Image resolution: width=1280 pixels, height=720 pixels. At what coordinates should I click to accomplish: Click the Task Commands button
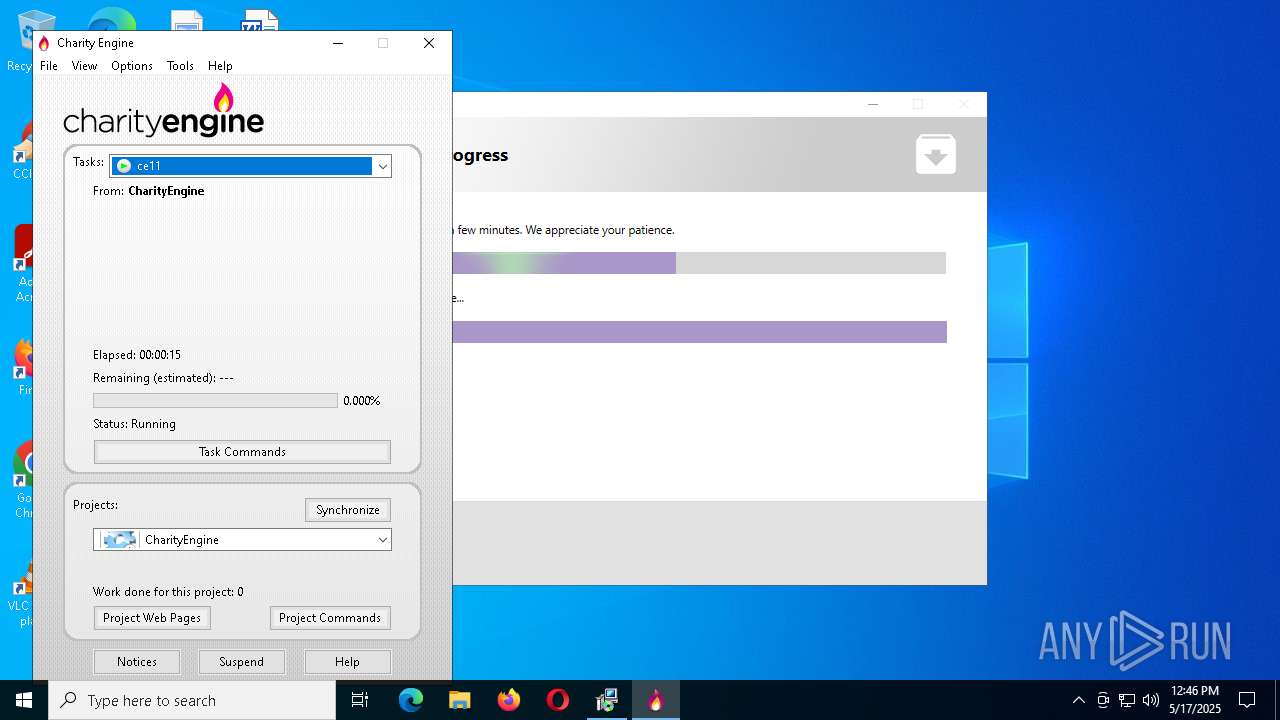coord(242,452)
